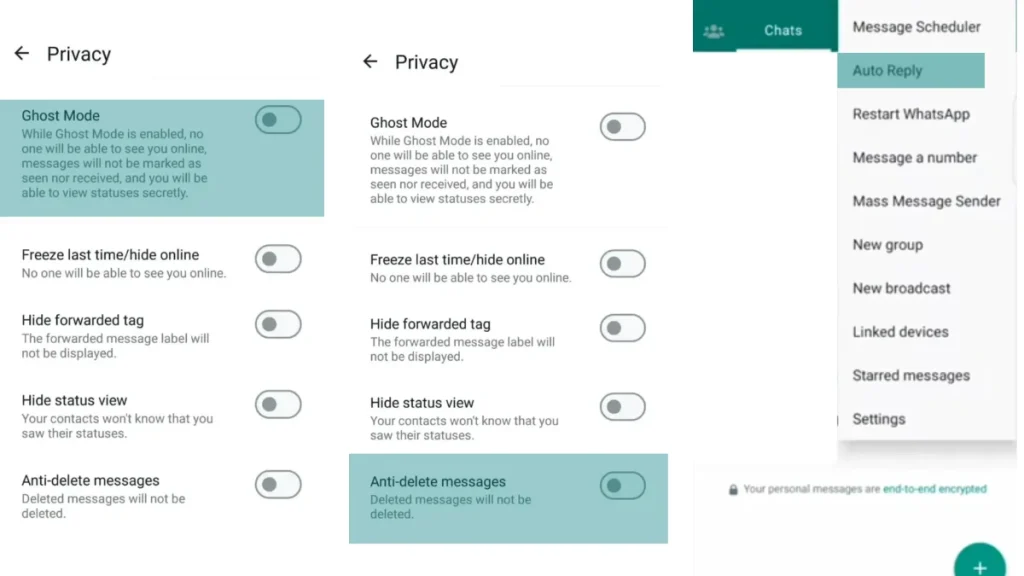Toggle Freeze last time/hide online
This screenshot has height=576, width=1024.
pos(278,259)
